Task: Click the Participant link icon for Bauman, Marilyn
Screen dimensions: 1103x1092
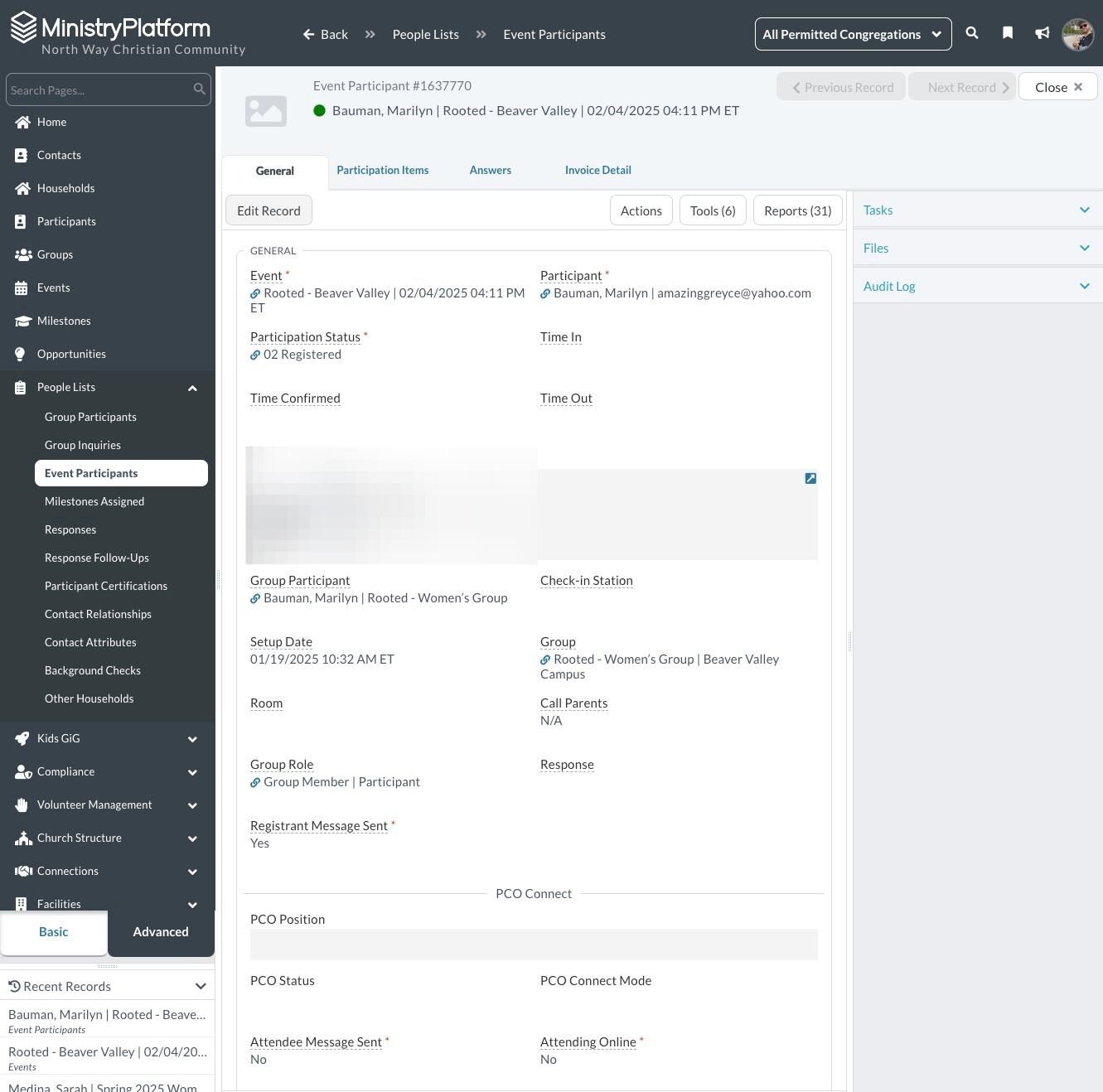Action: 545,293
